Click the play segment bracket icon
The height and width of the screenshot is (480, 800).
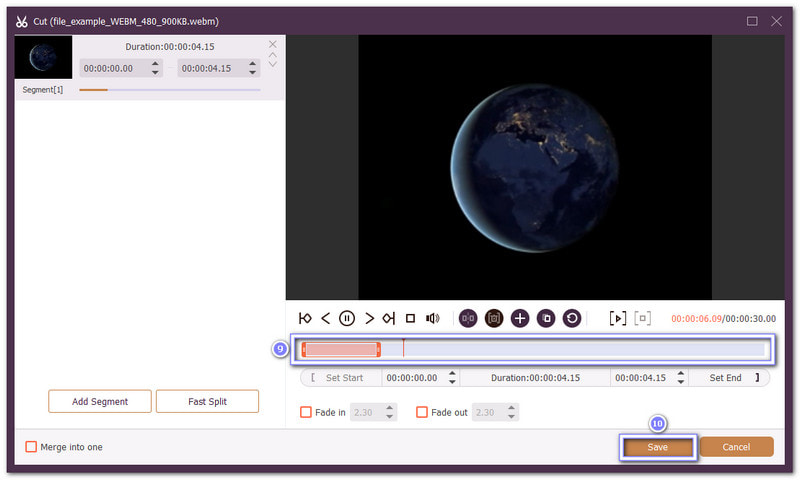point(618,318)
